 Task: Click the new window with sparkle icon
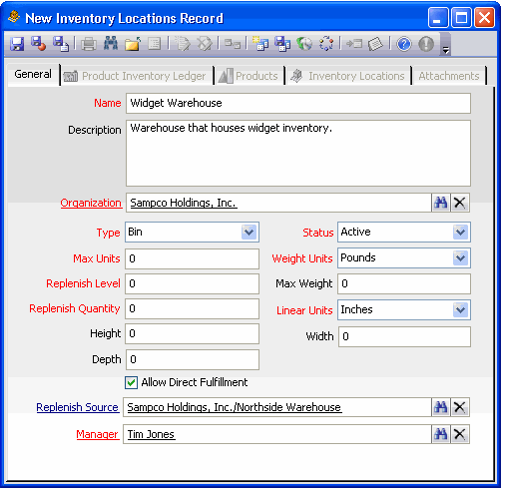pos(260,44)
